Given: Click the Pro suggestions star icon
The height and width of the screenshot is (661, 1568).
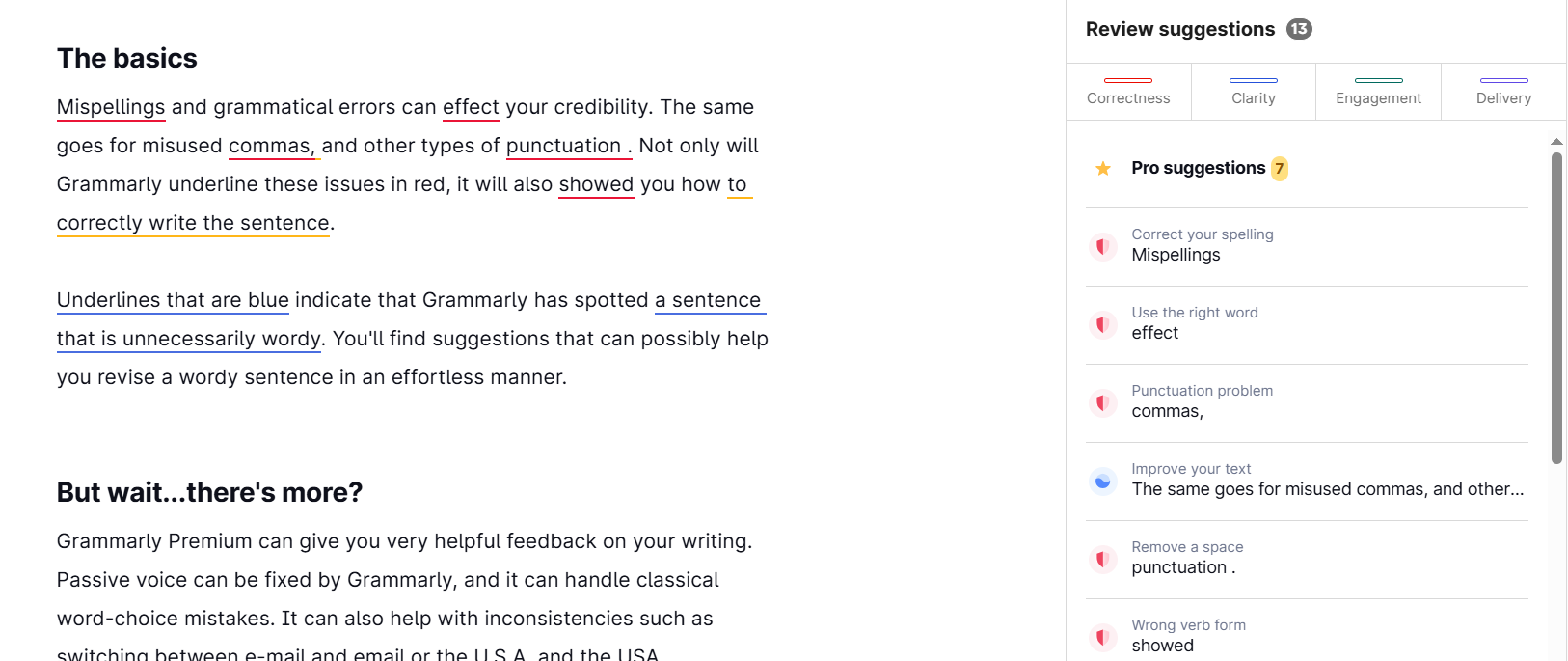Looking at the screenshot, I should [x=1103, y=169].
